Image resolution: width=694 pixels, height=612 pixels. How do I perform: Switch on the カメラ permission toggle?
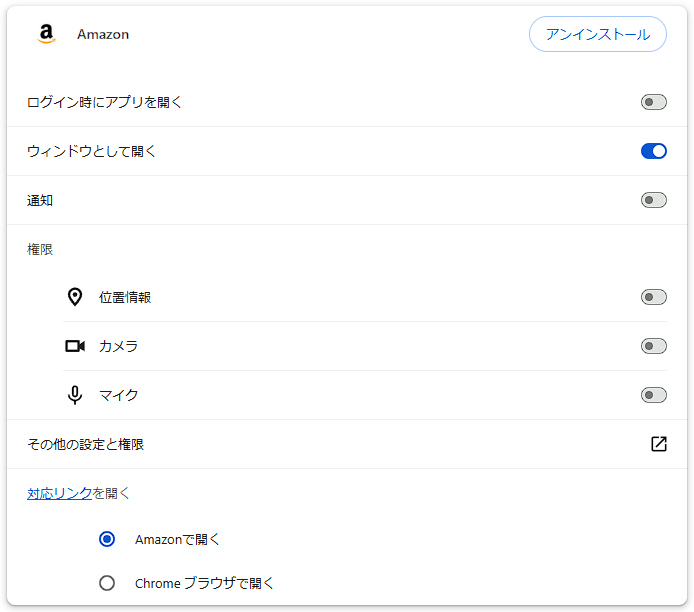tap(653, 346)
